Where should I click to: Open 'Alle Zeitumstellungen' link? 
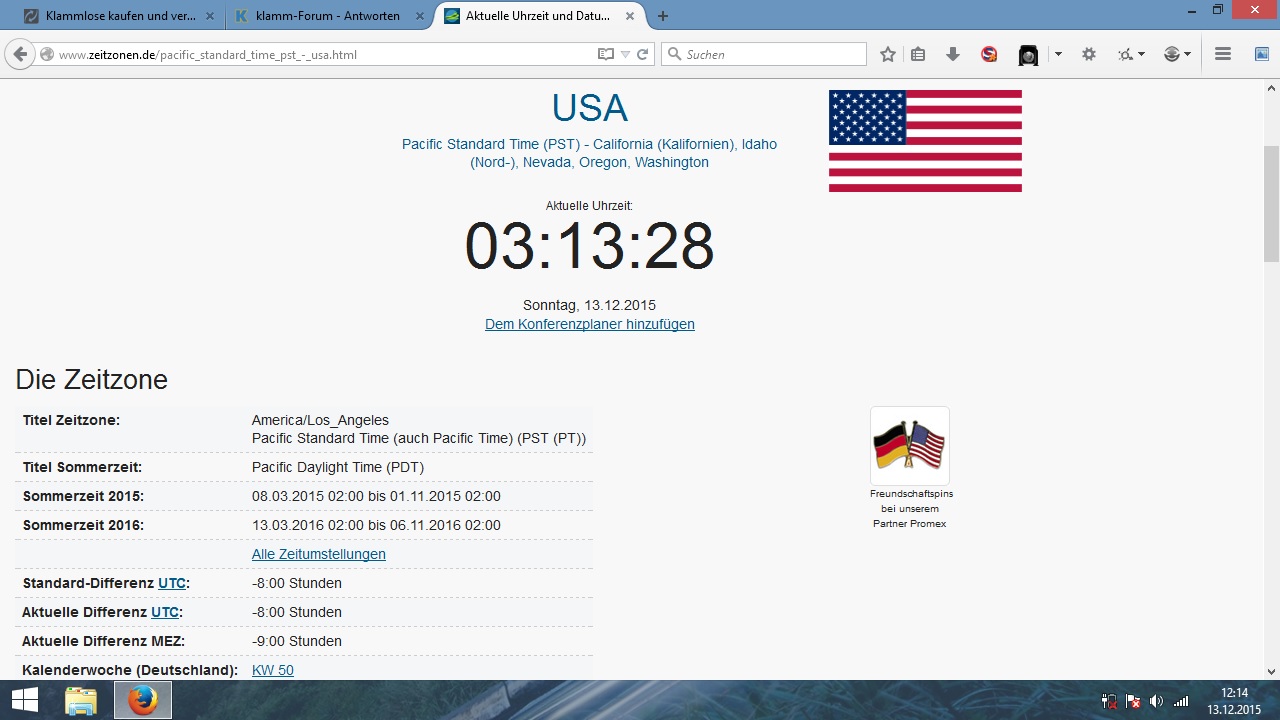pos(318,554)
